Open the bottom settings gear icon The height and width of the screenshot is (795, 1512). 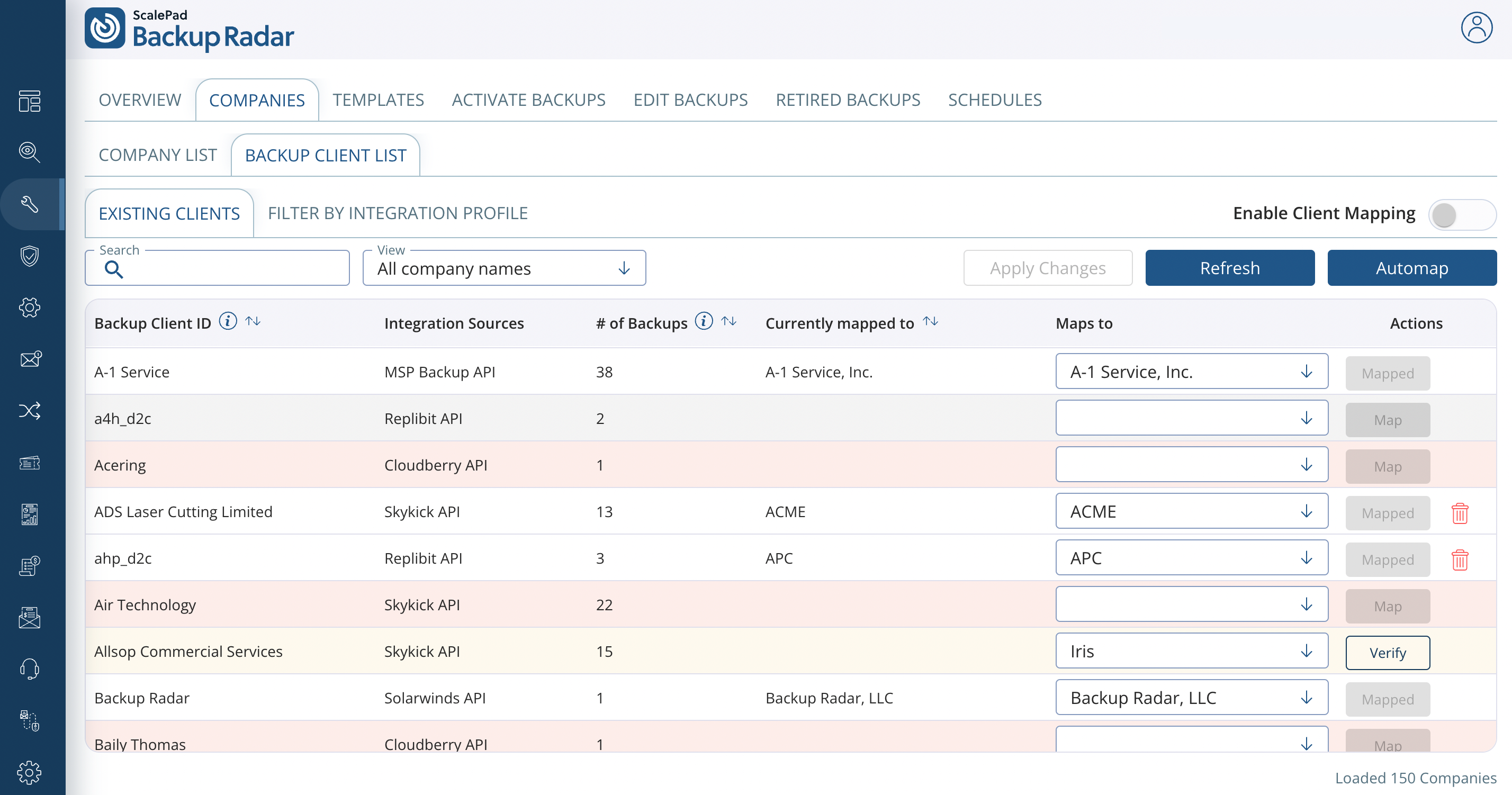tap(29, 773)
